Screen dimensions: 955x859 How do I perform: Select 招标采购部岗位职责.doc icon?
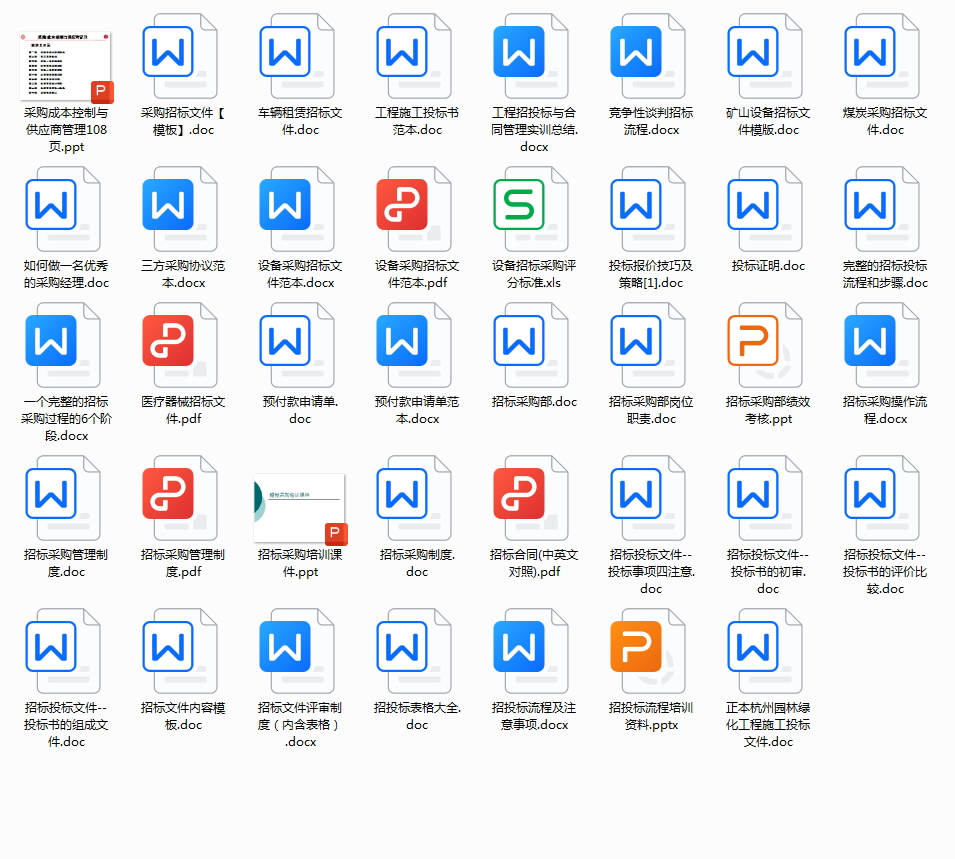pyautogui.click(x=648, y=345)
